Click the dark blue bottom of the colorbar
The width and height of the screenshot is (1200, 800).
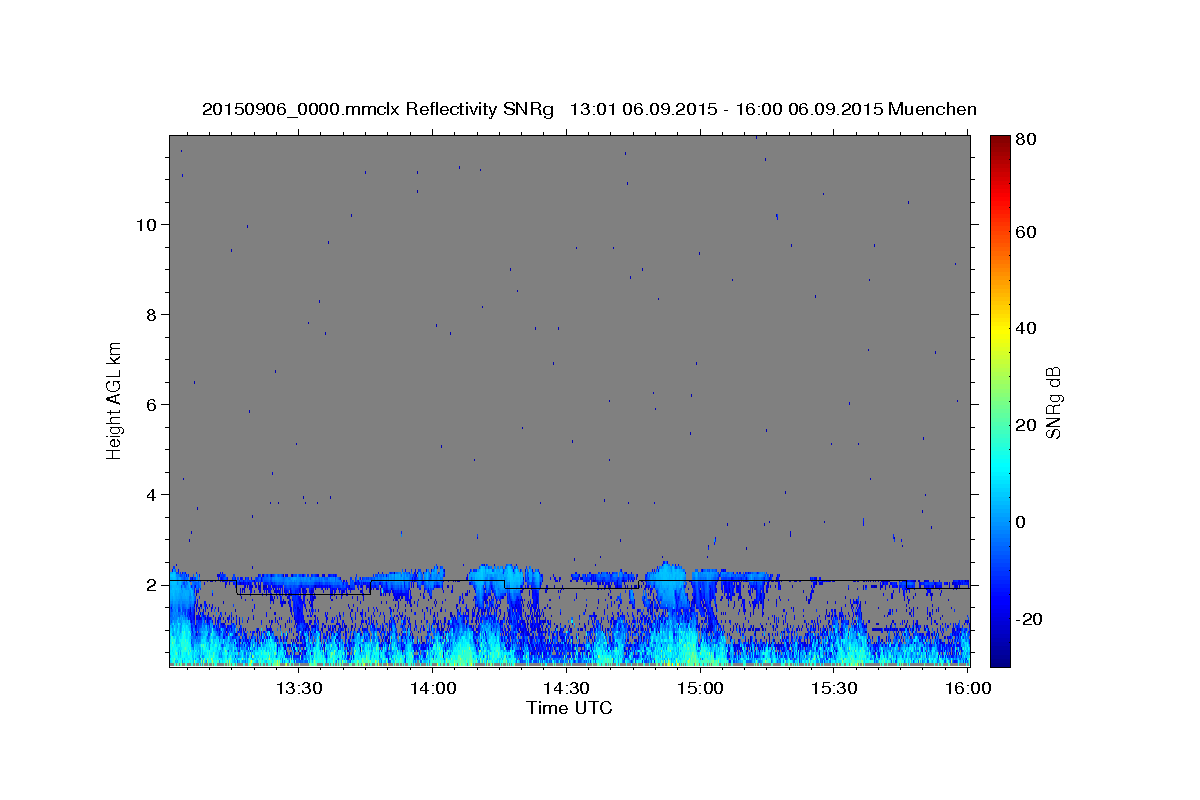click(x=1000, y=655)
